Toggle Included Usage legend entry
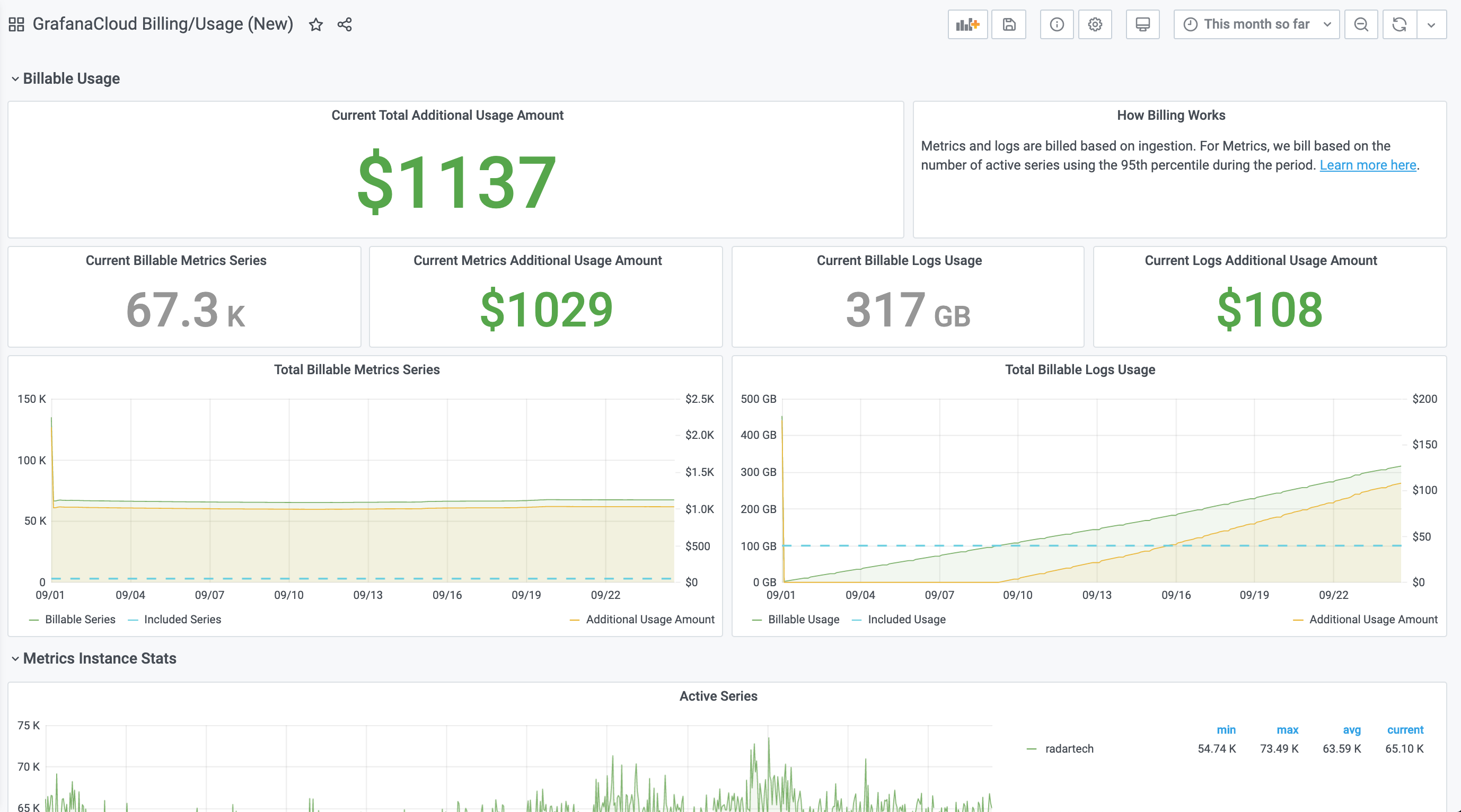 [906, 620]
